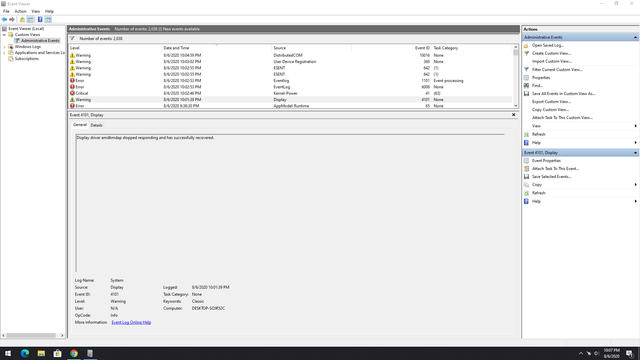
Task: Click the Save Selected Events floppy icon
Action: [x=527, y=177]
